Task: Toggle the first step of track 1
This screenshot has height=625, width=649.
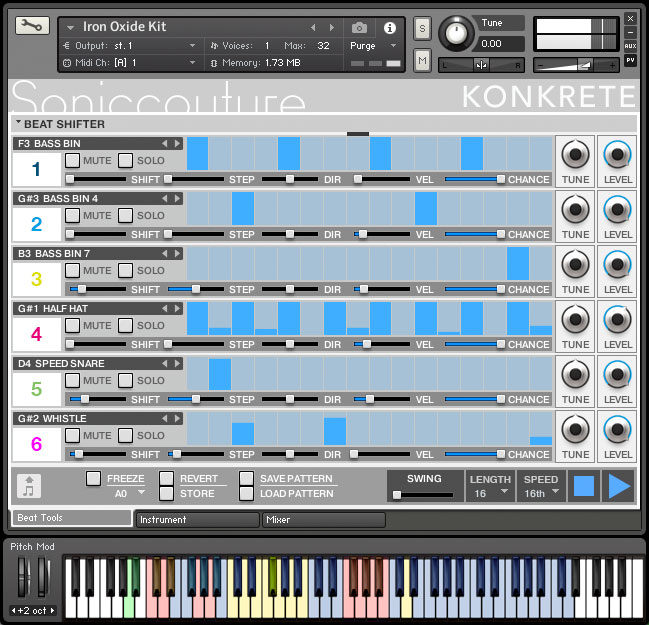Action: [197, 153]
